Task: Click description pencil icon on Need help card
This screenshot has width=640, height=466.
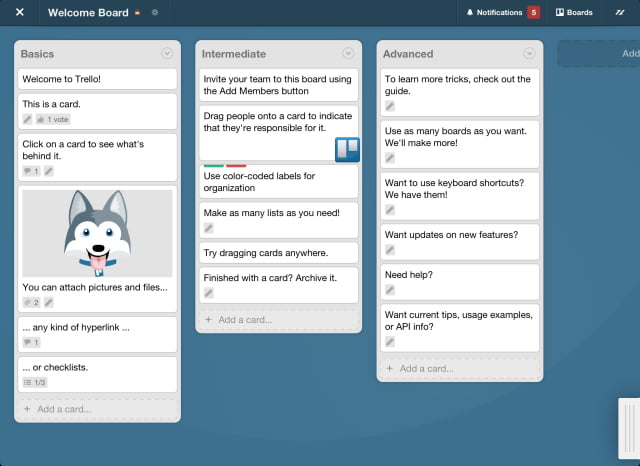Action: pyautogui.click(x=390, y=290)
